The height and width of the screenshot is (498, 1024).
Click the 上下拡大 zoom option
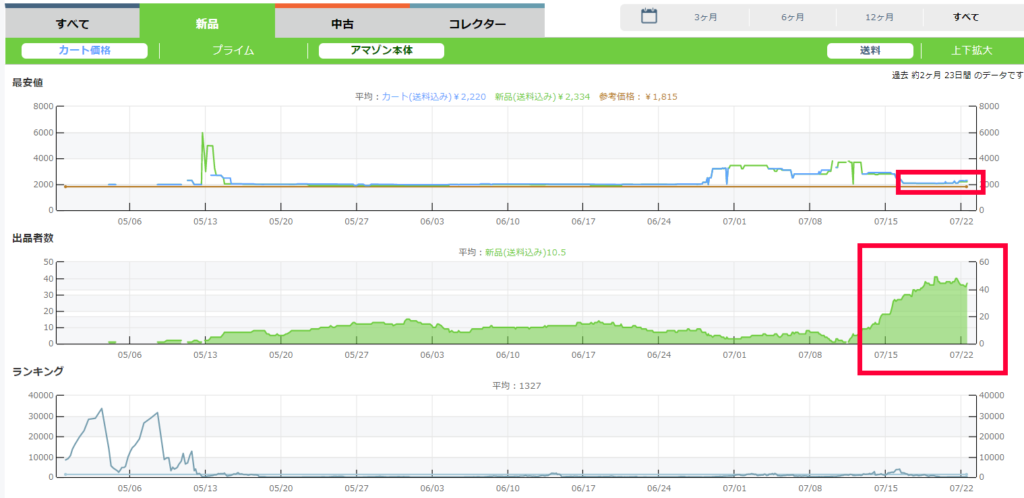point(971,51)
